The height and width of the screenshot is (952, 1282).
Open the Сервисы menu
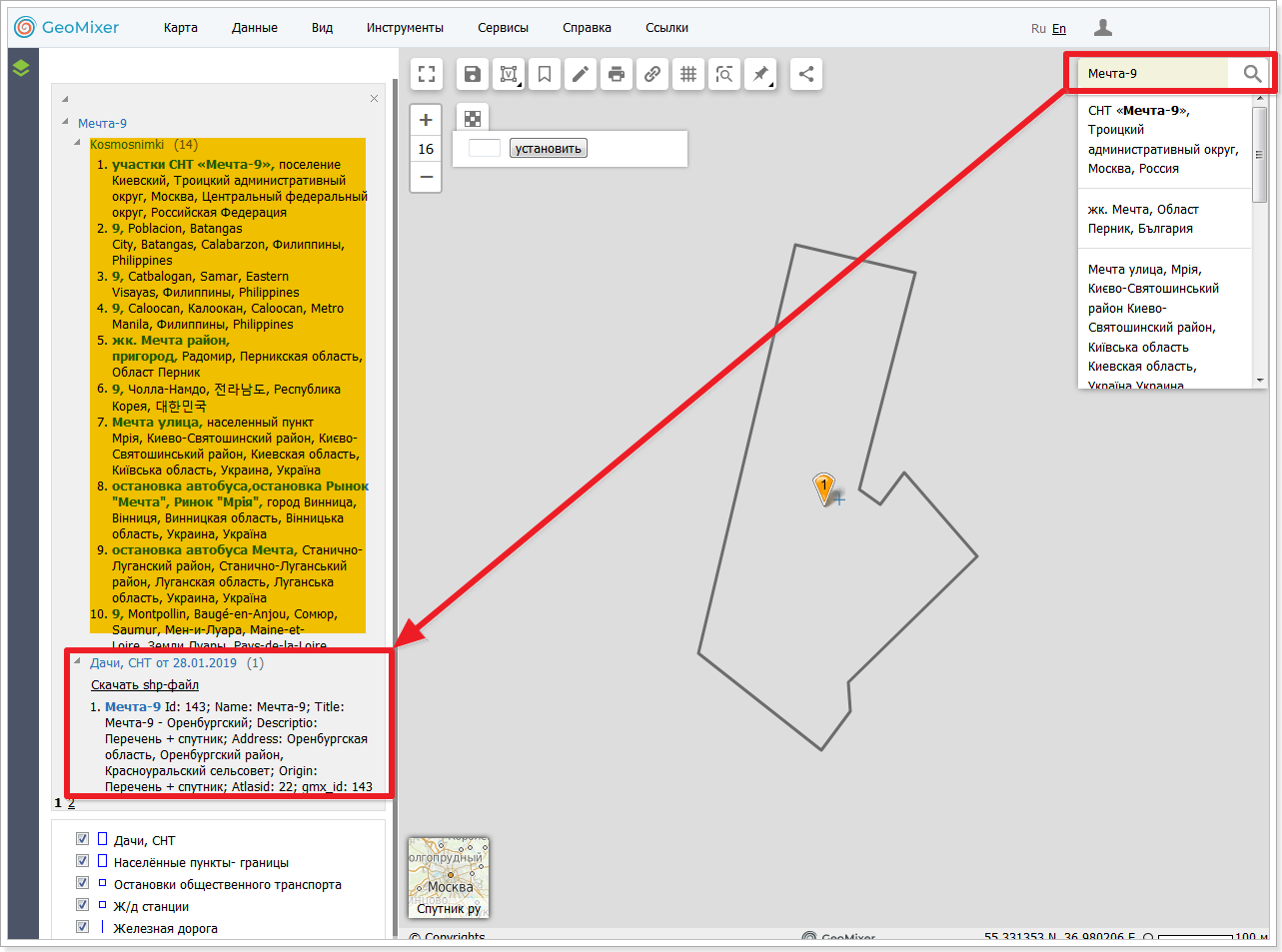click(x=503, y=28)
